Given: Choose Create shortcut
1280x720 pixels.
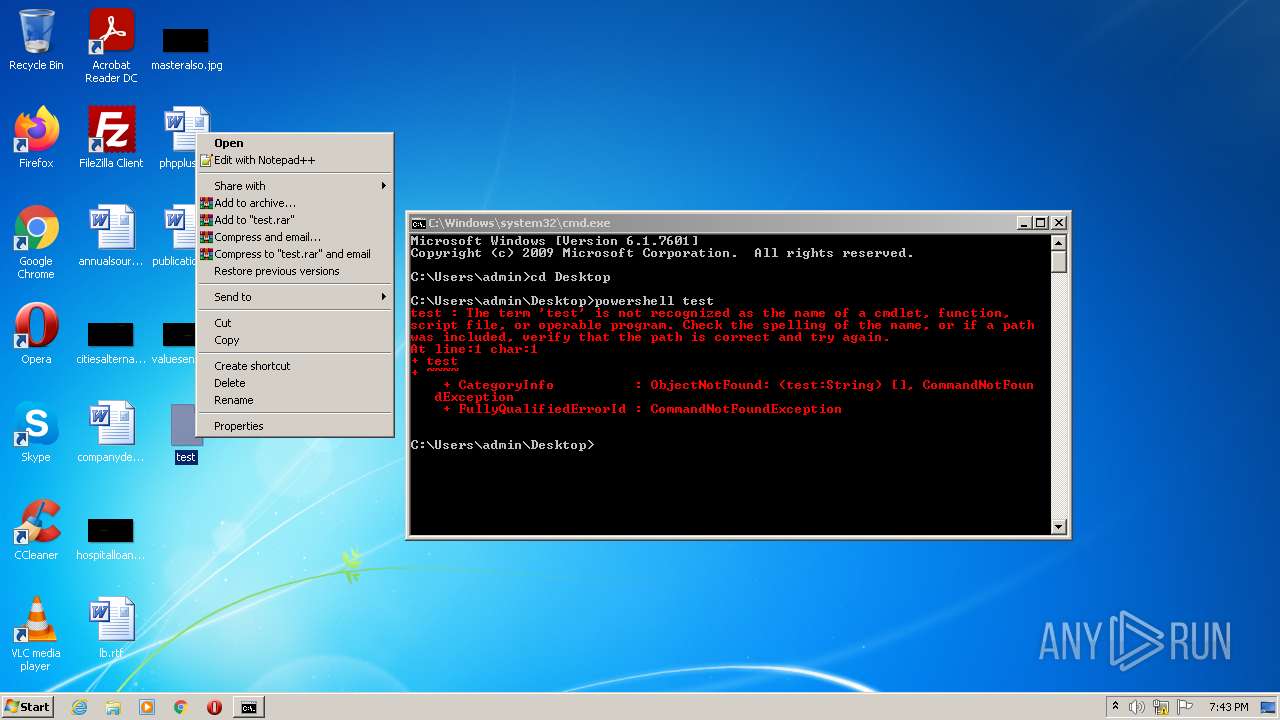Looking at the screenshot, I should click(294, 366).
